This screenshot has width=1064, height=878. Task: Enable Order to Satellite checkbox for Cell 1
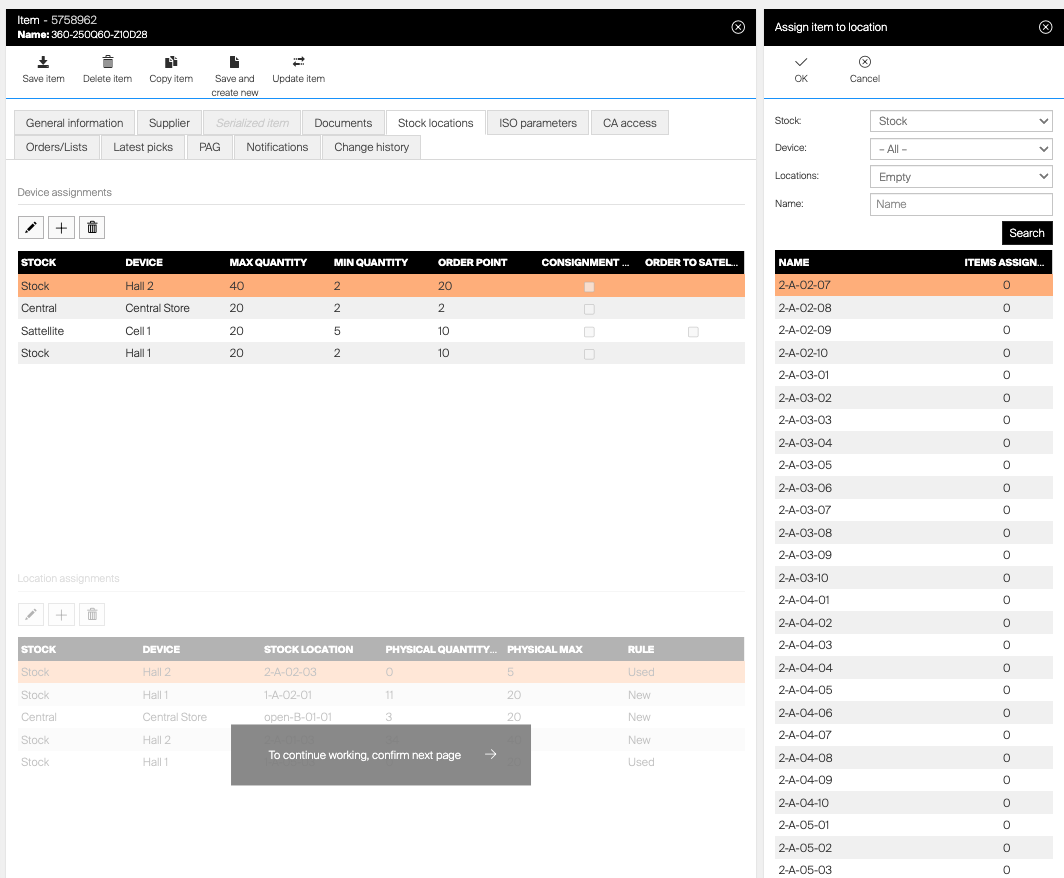pyautogui.click(x=693, y=331)
